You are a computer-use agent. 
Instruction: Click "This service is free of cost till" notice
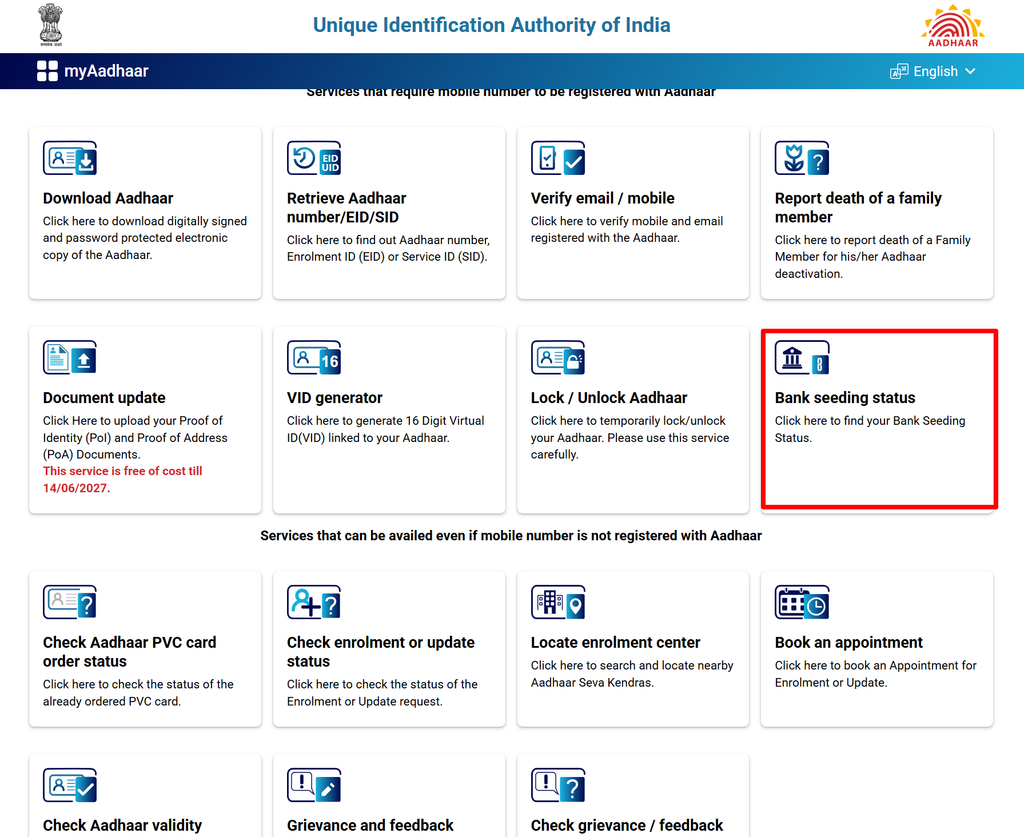(x=123, y=471)
